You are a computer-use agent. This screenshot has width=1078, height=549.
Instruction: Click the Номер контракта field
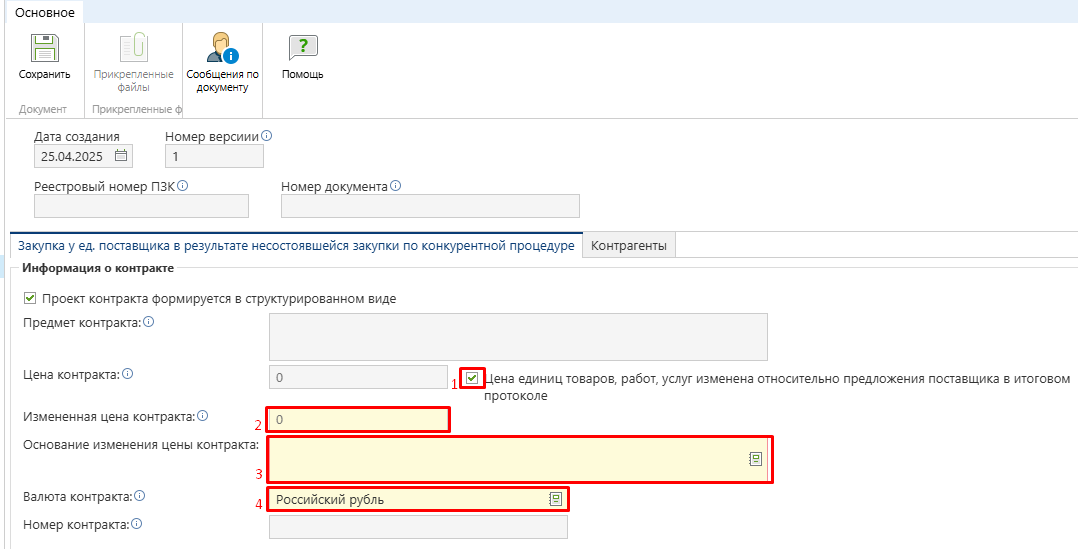click(418, 527)
